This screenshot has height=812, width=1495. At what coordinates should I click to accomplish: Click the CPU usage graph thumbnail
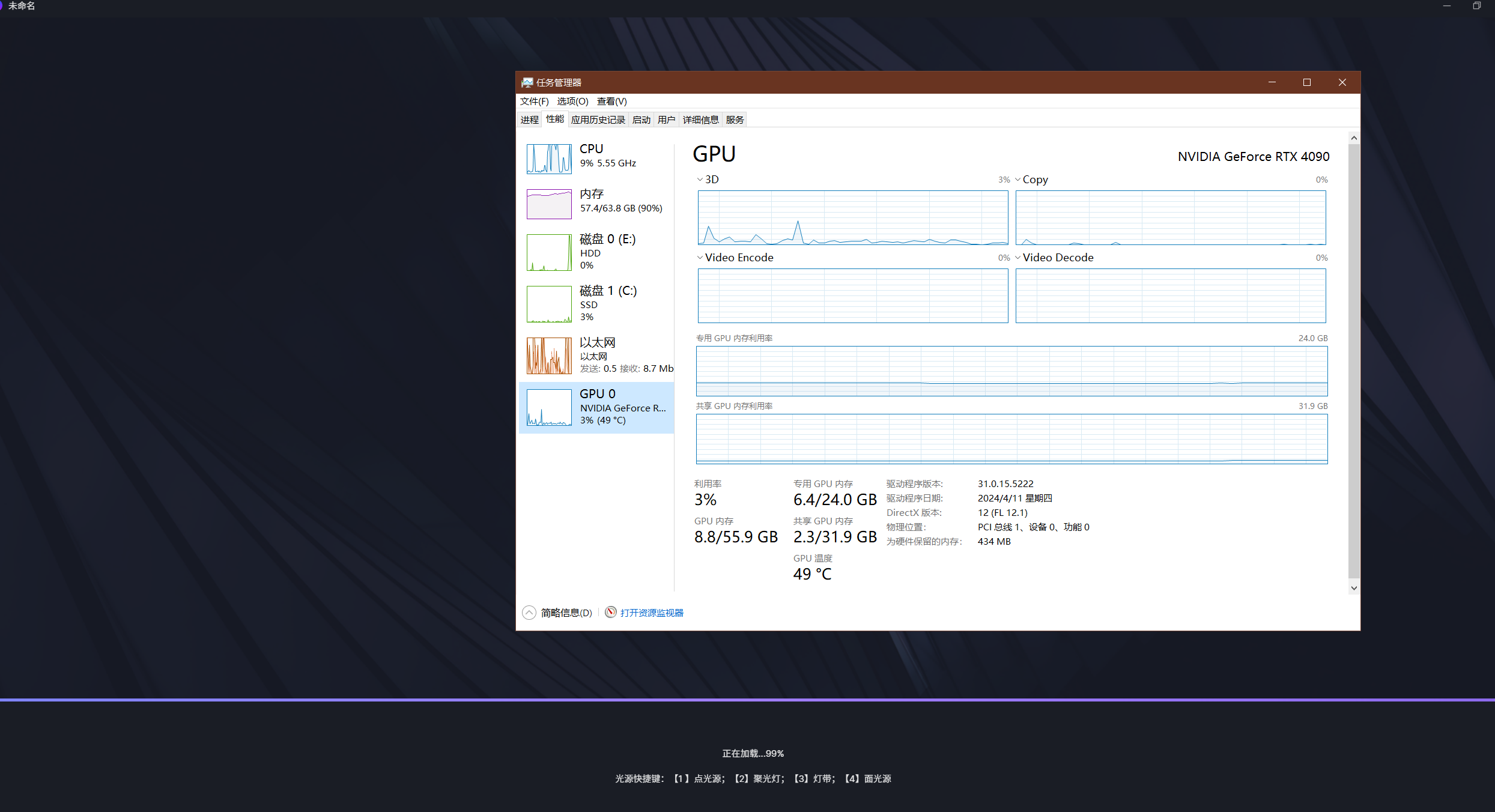(548, 159)
